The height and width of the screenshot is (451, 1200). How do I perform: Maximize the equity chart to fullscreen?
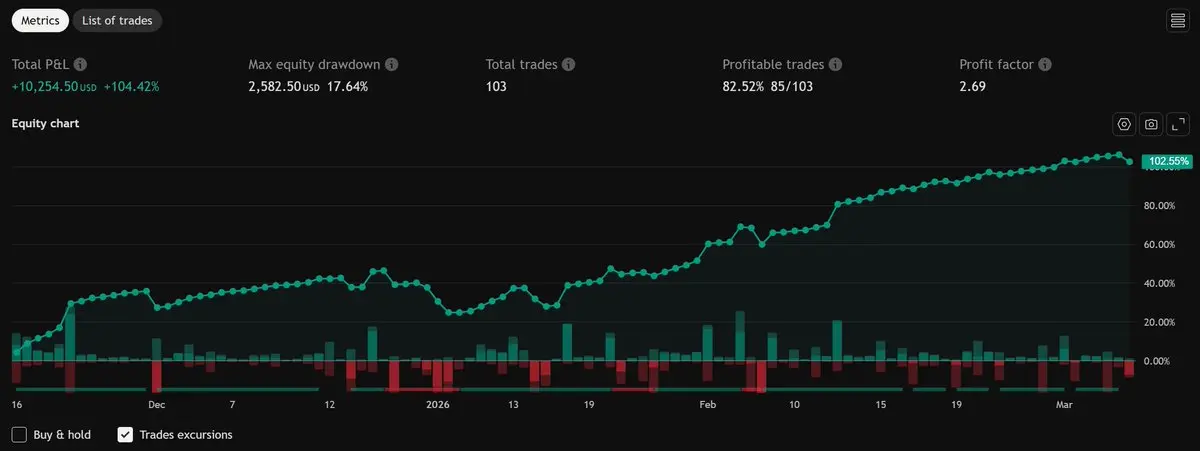click(1178, 124)
